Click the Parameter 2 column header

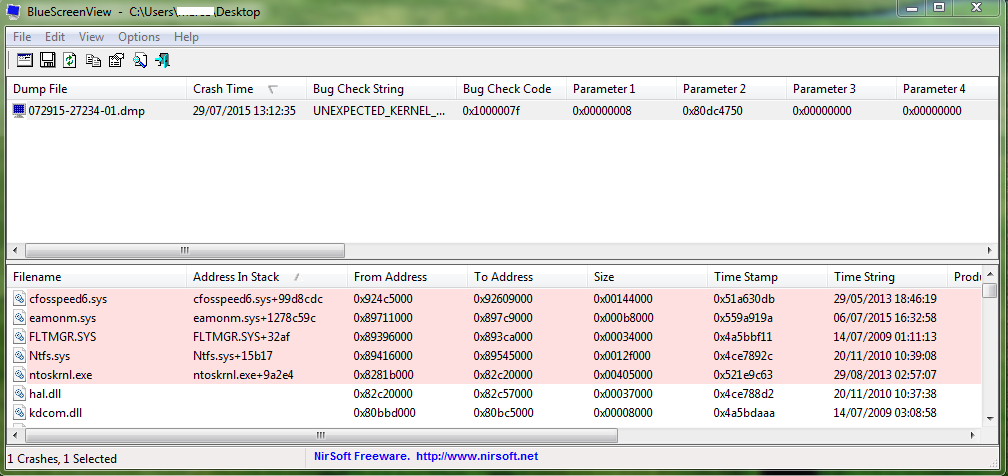tap(731, 89)
